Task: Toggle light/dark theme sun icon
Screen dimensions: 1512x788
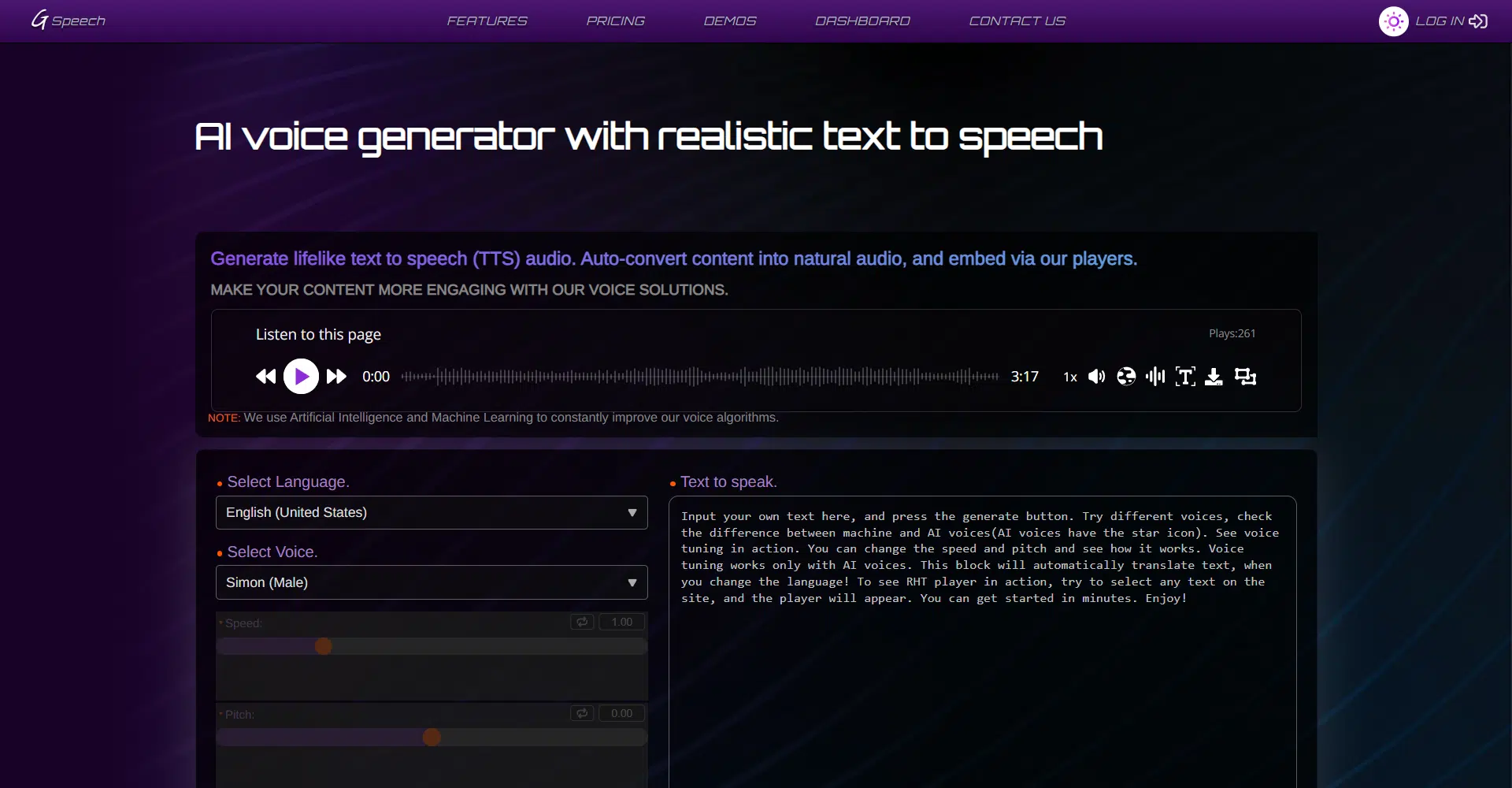Action: 1393,21
